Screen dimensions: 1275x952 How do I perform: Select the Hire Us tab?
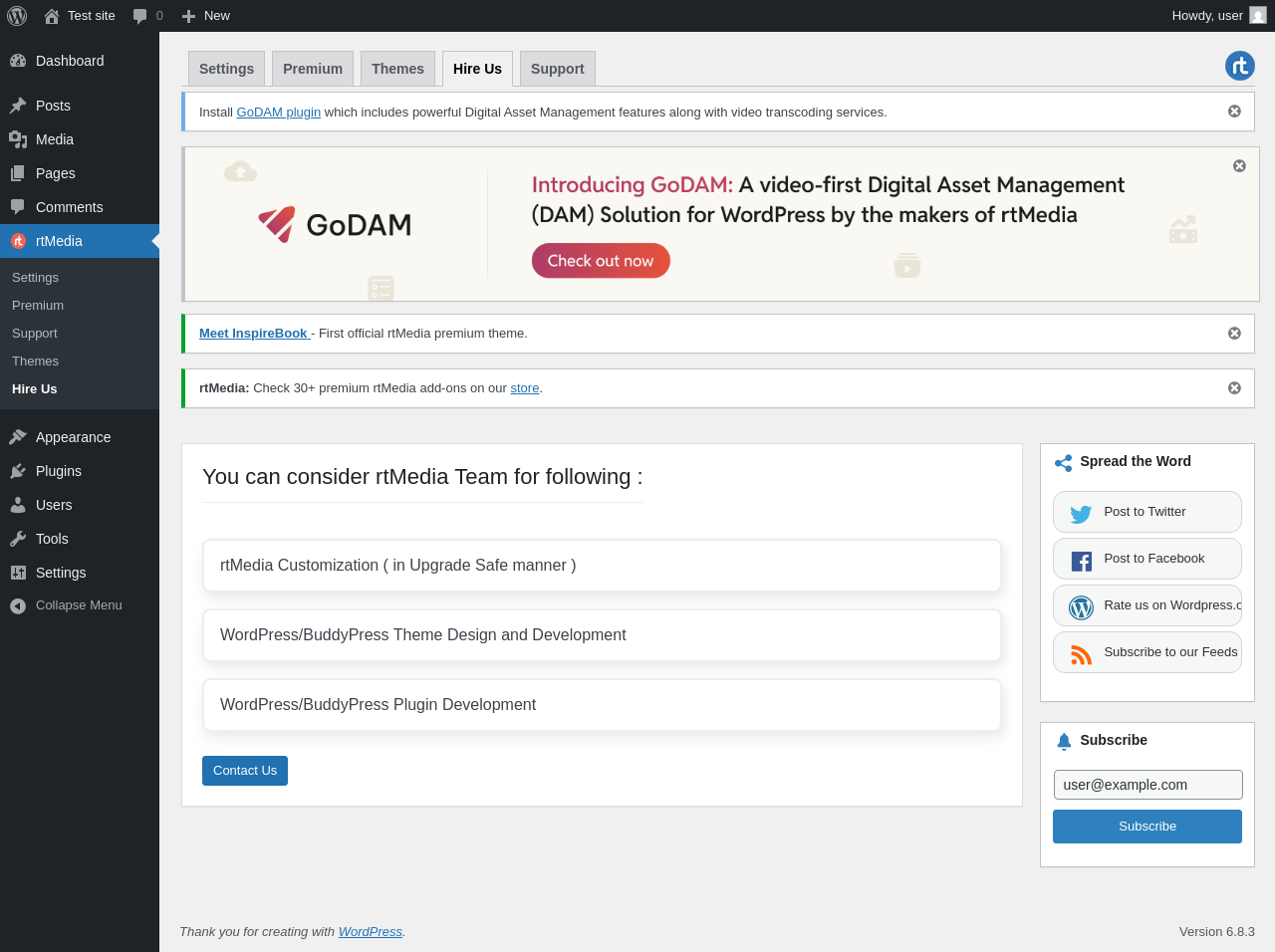[478, 69]
